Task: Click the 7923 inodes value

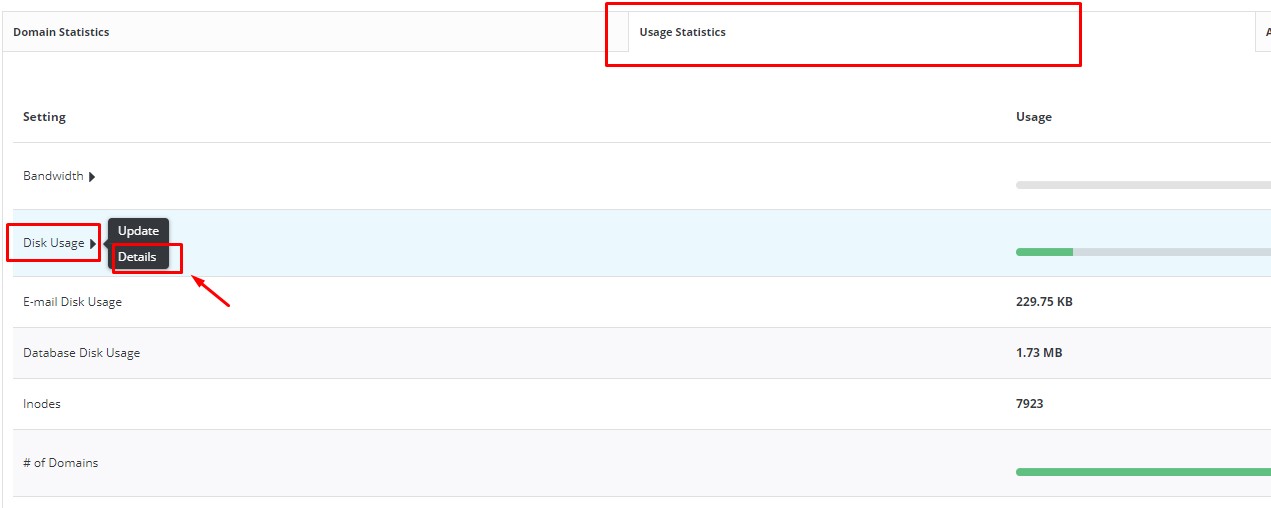Action: (x=1029, y=404)
